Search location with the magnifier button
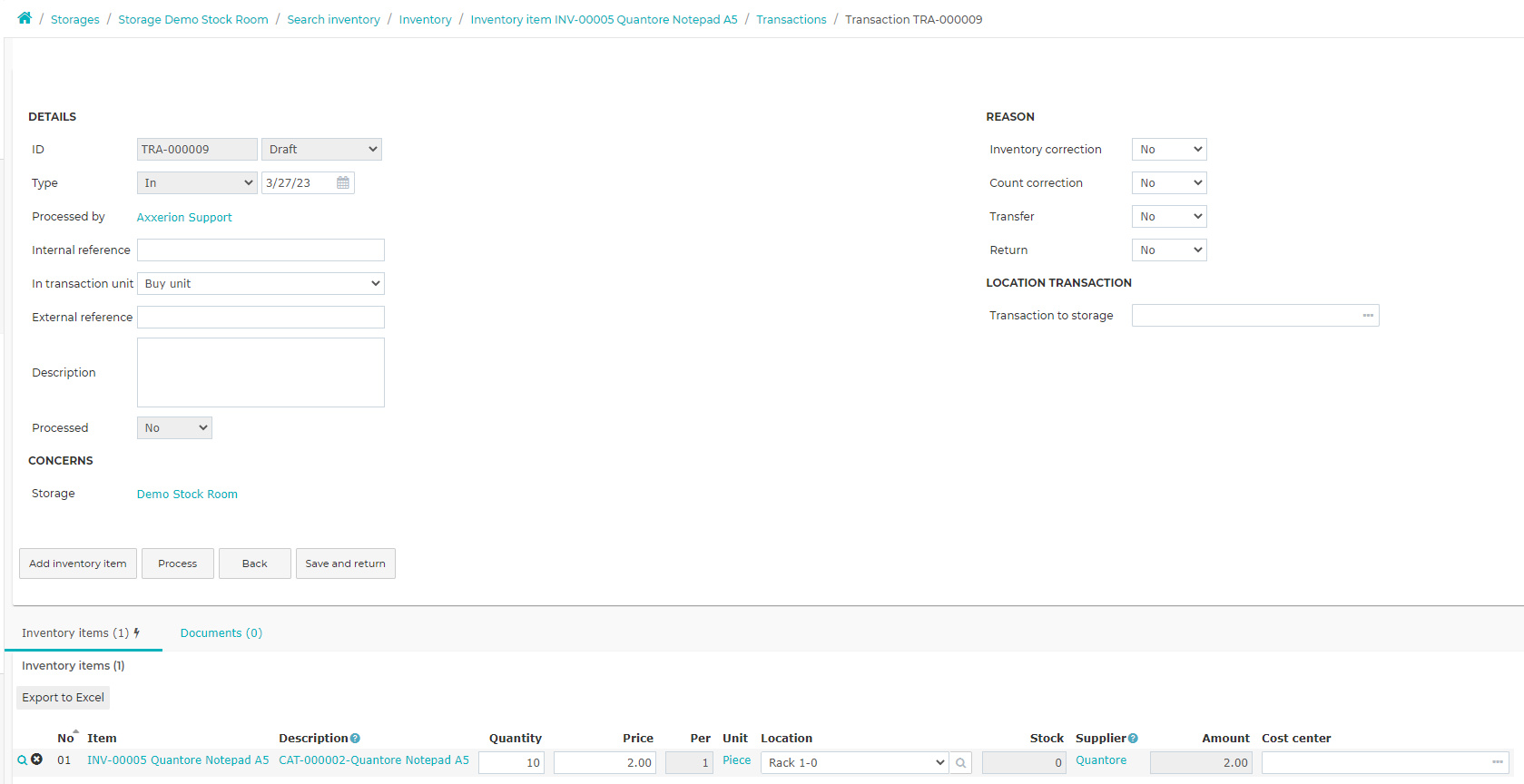Viewport: 1524px width, 784px height. (961, 763)
